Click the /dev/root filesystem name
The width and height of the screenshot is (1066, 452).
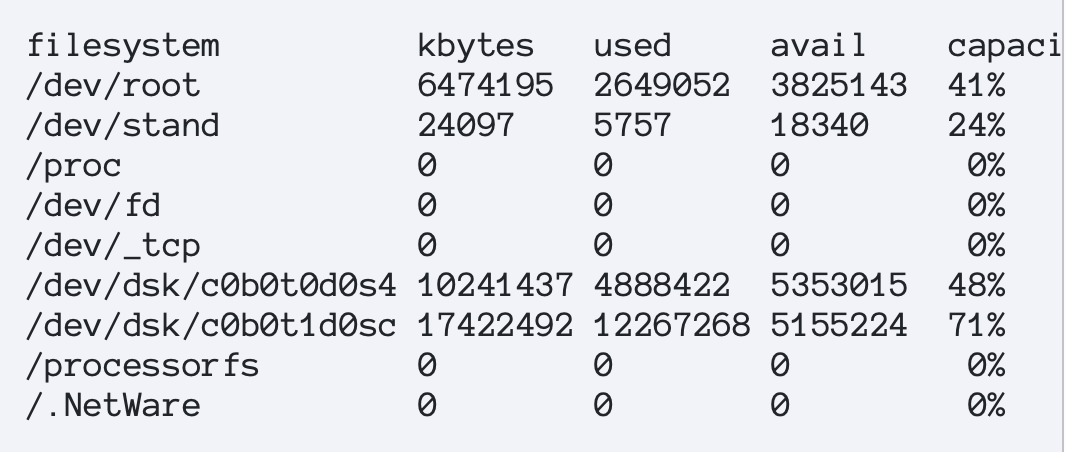pos(113,86)
